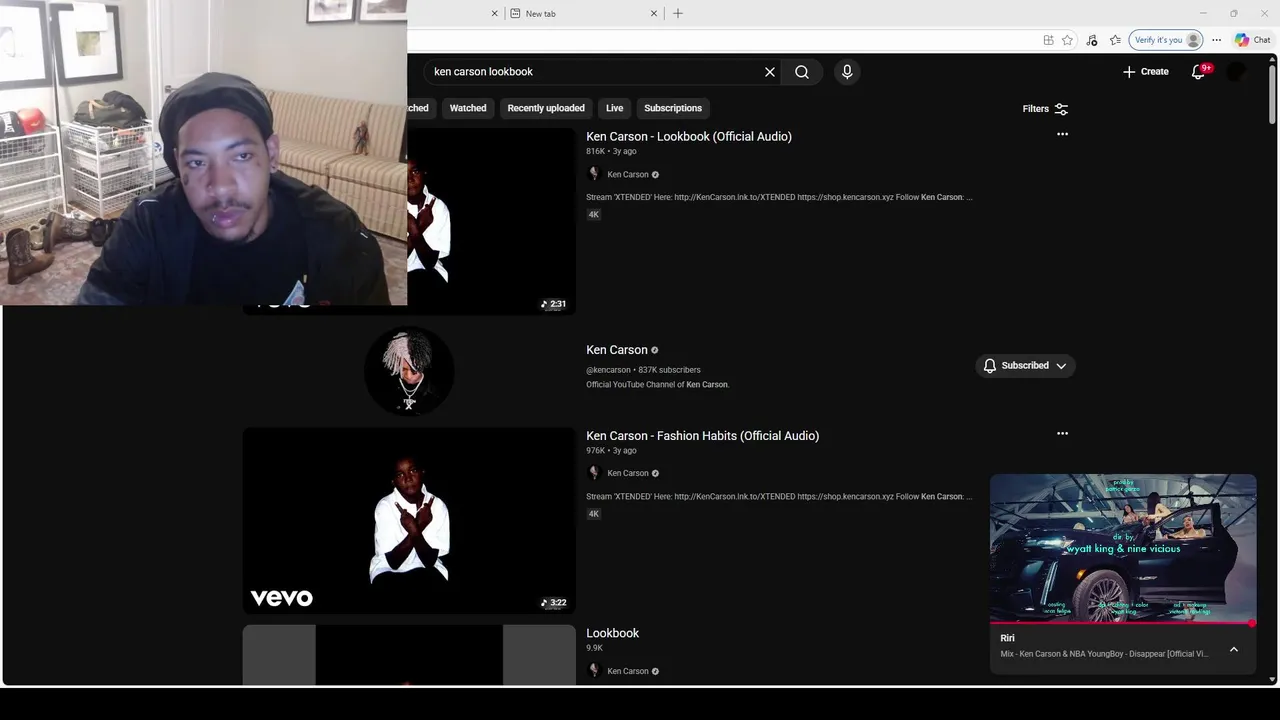Image resolution: width=1280 pixels, height=720 pixels.
Task: Click the Ken Carson channel profile picture
Action: point(409,370)
